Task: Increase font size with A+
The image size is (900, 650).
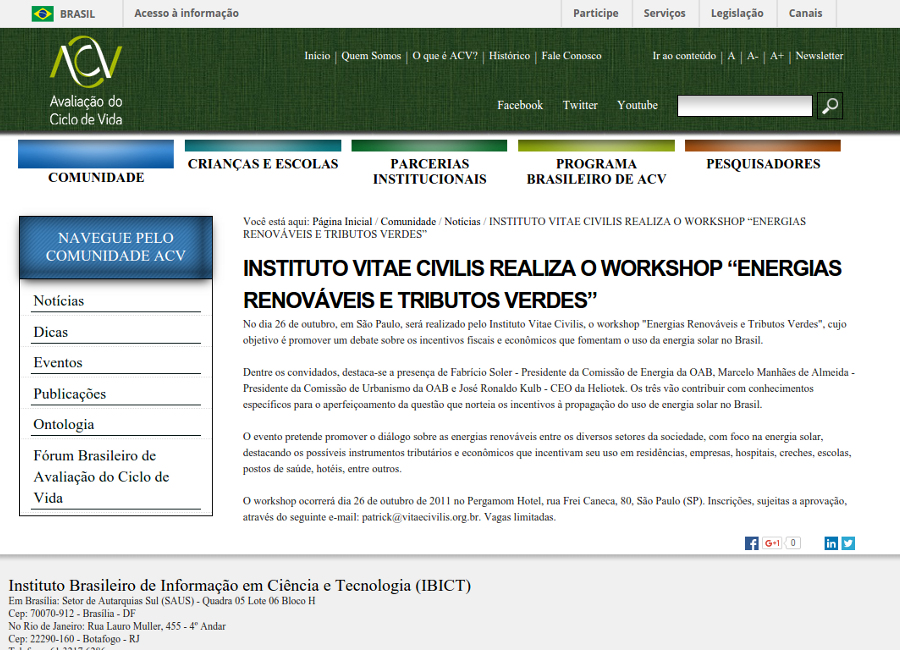Action: 777,56
